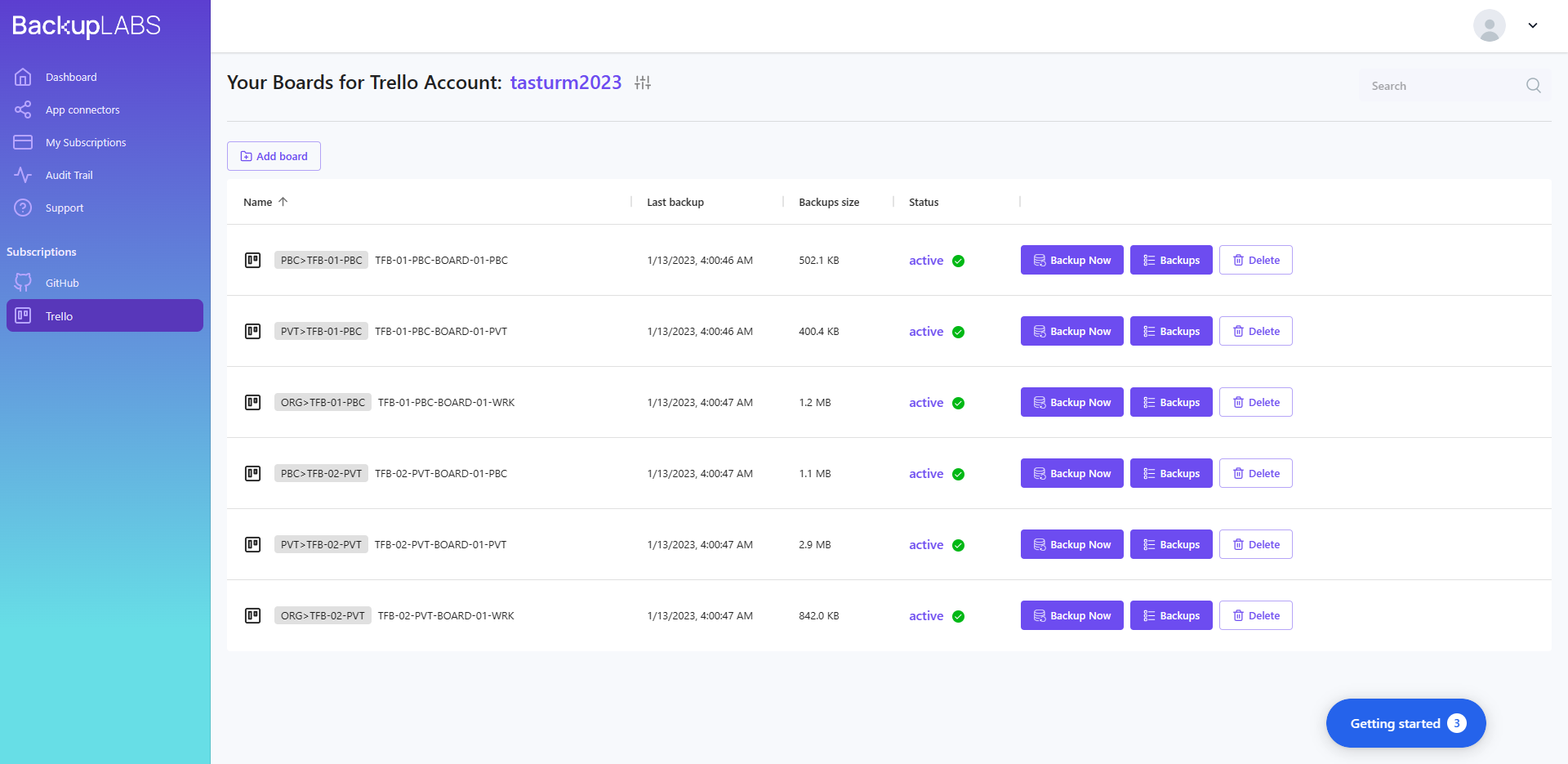
Task: Click the Dashboard home icon in sidebar
Action: pos(23,77)
